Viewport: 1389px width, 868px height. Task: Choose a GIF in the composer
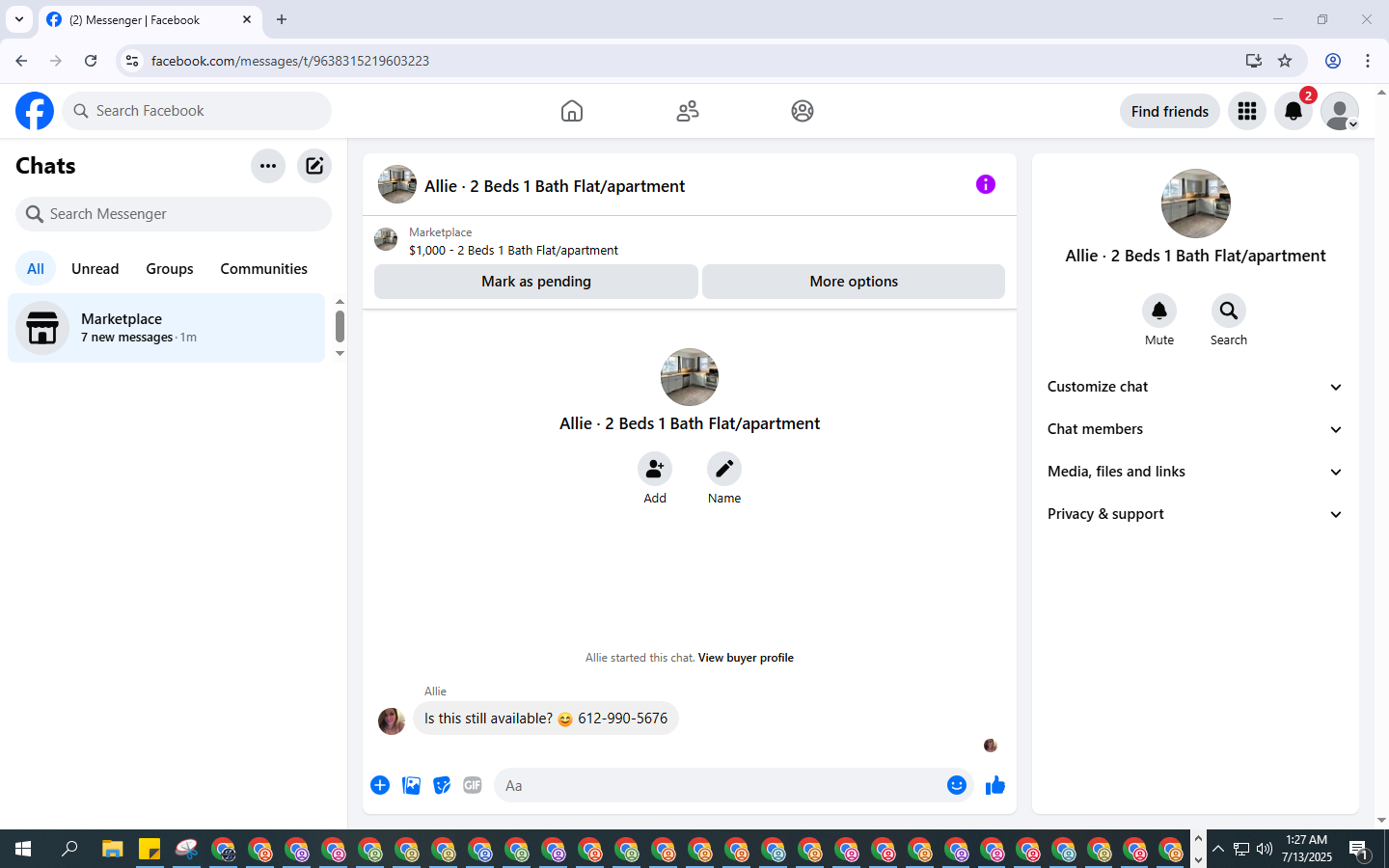click(473, 785)
